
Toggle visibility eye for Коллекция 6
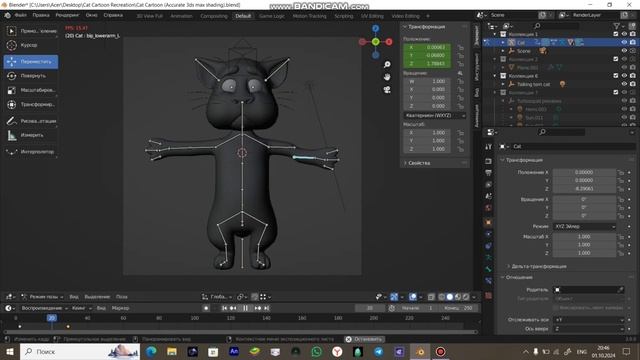tap(624, 76)
